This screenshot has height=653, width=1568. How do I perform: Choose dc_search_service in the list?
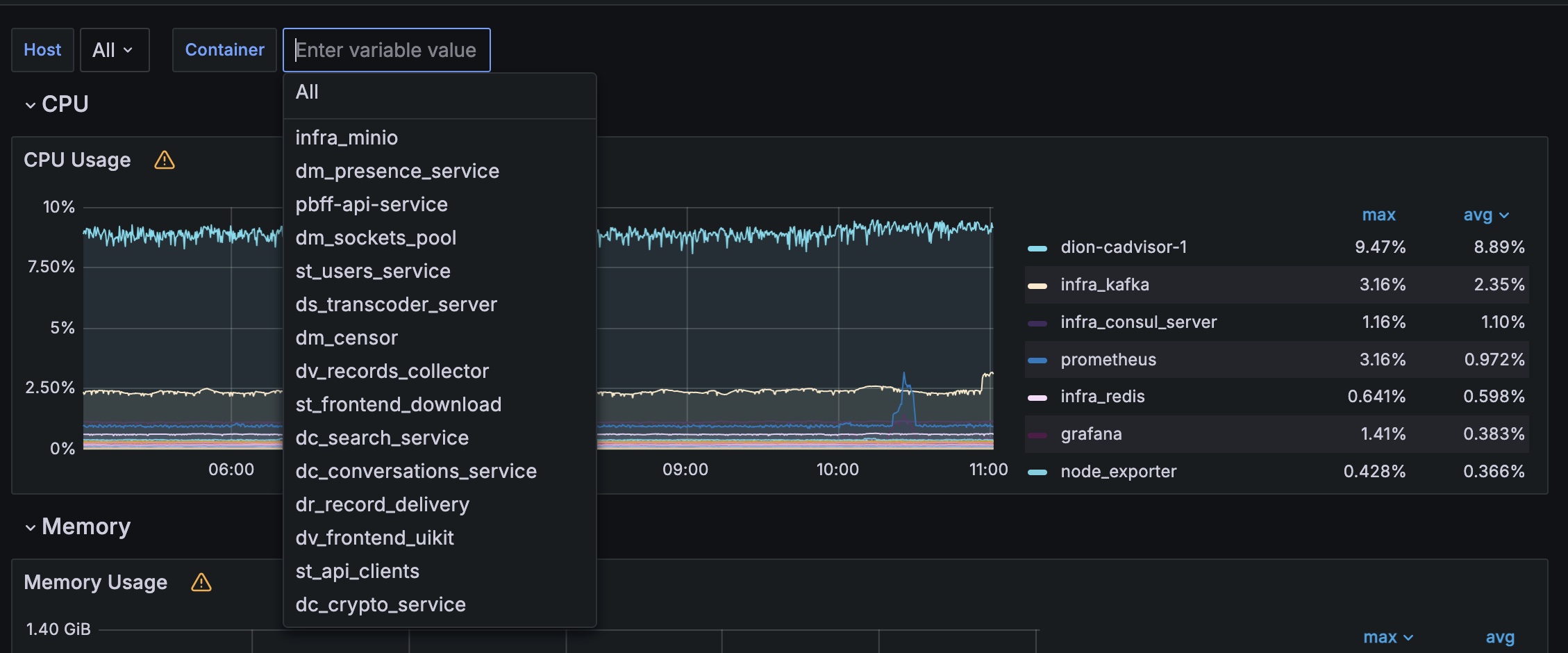[x=440, y=438]
